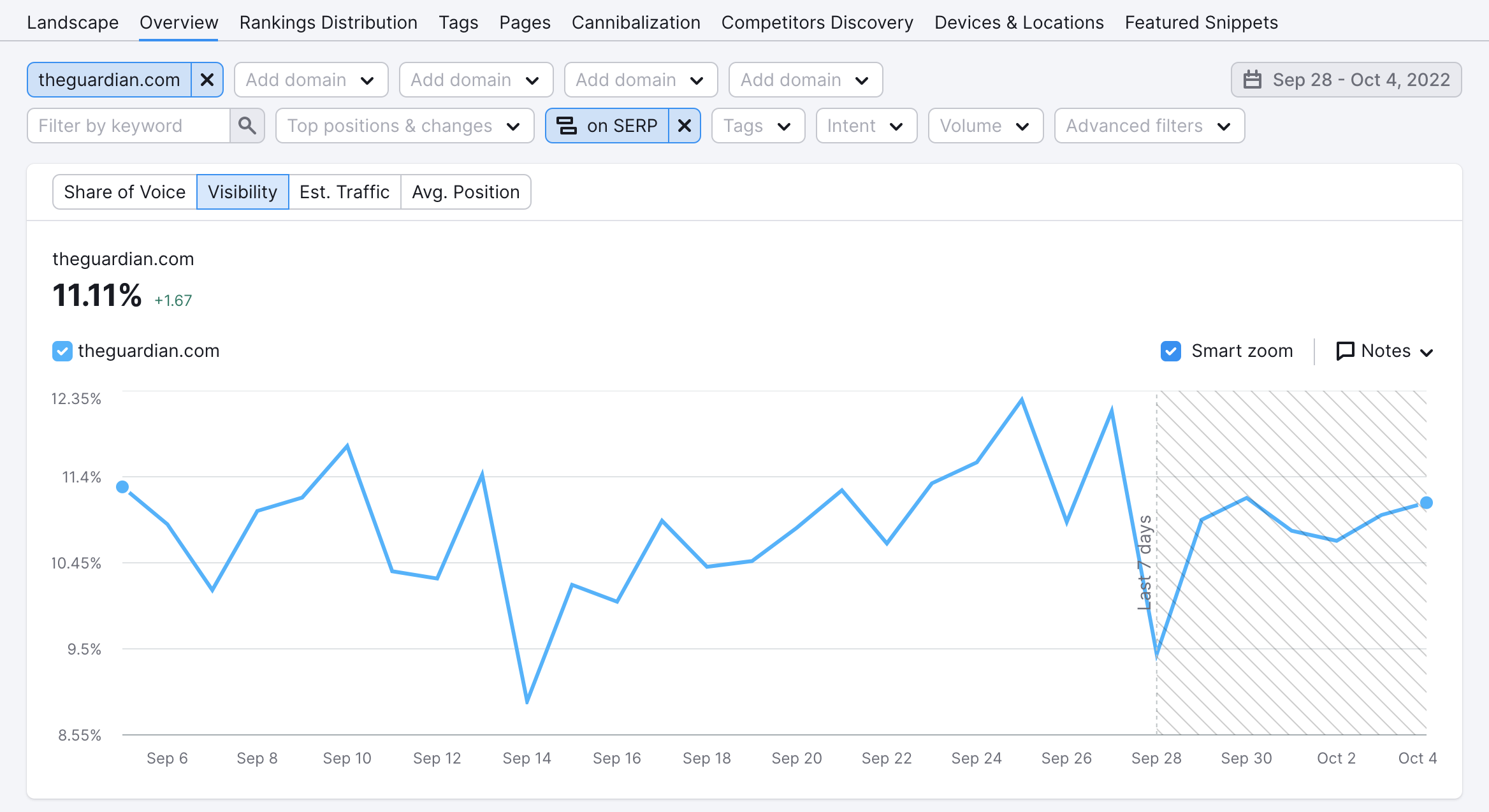The image size is (1489, 812).
Task: Click the keyword search magnifier icon
Action: pyautogui.click(x=247, y=126)
